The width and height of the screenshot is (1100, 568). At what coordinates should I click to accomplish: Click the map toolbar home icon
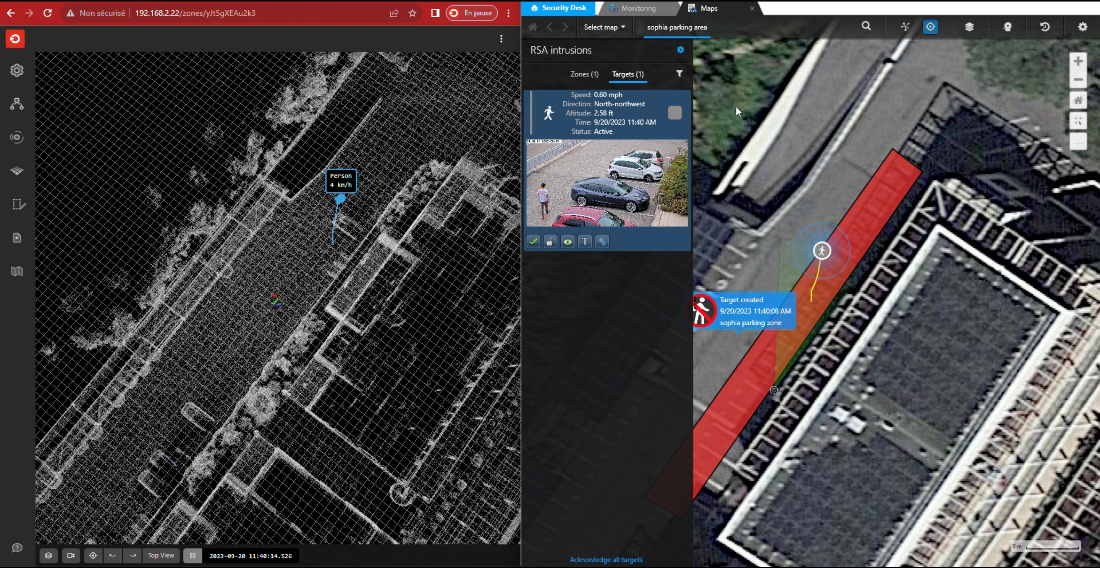click(532, 27)
